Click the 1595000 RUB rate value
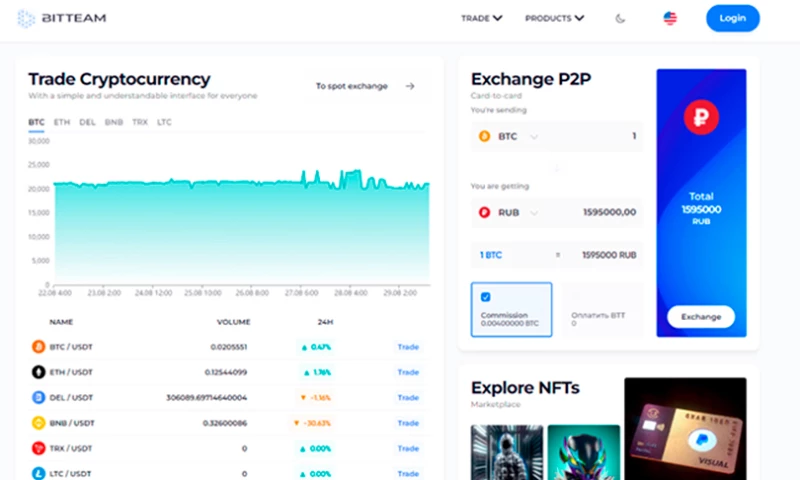Image resolution: width=800 pixels, height=480 pixels. pos(609,255)
